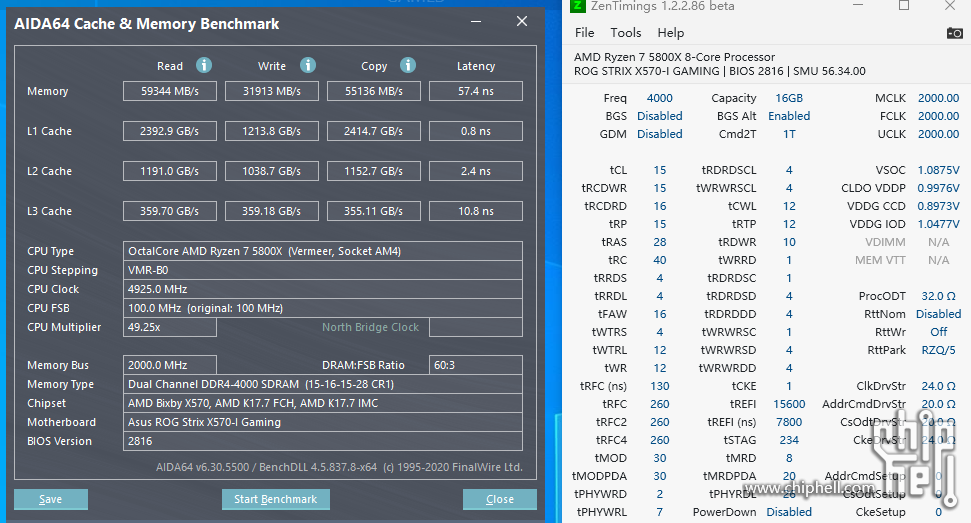Click CPU Stepping value VMR-B0
This screenshot has width=971, height=523.
pos(323,270)
